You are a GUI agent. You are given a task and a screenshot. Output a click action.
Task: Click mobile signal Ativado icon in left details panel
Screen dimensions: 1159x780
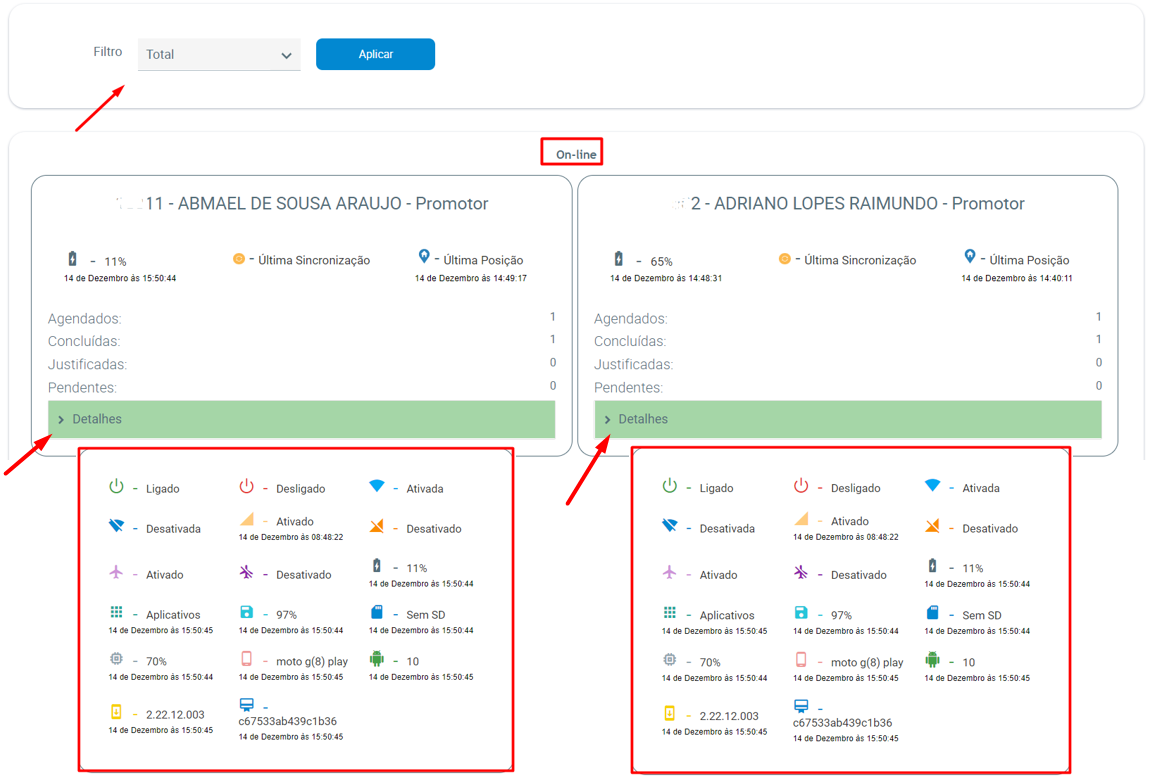247,519
